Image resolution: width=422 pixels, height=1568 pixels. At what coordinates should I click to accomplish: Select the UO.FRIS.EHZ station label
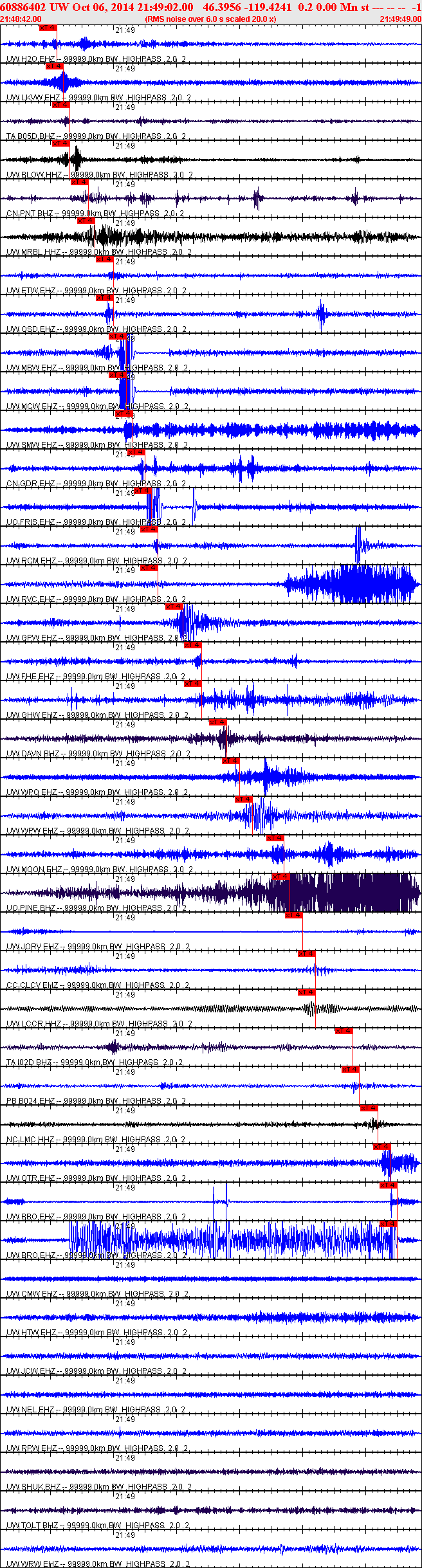click(x=96, y=522)
